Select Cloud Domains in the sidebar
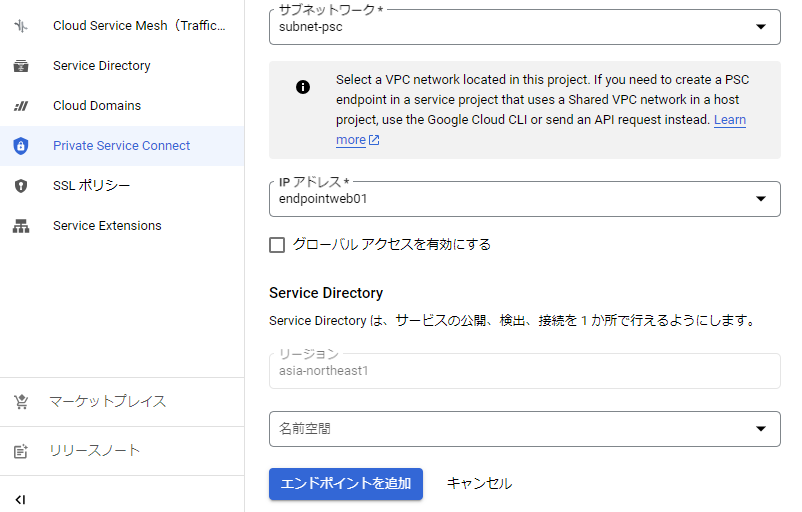The width and height of the screenshot is (802, 512). tap(97, 106)
